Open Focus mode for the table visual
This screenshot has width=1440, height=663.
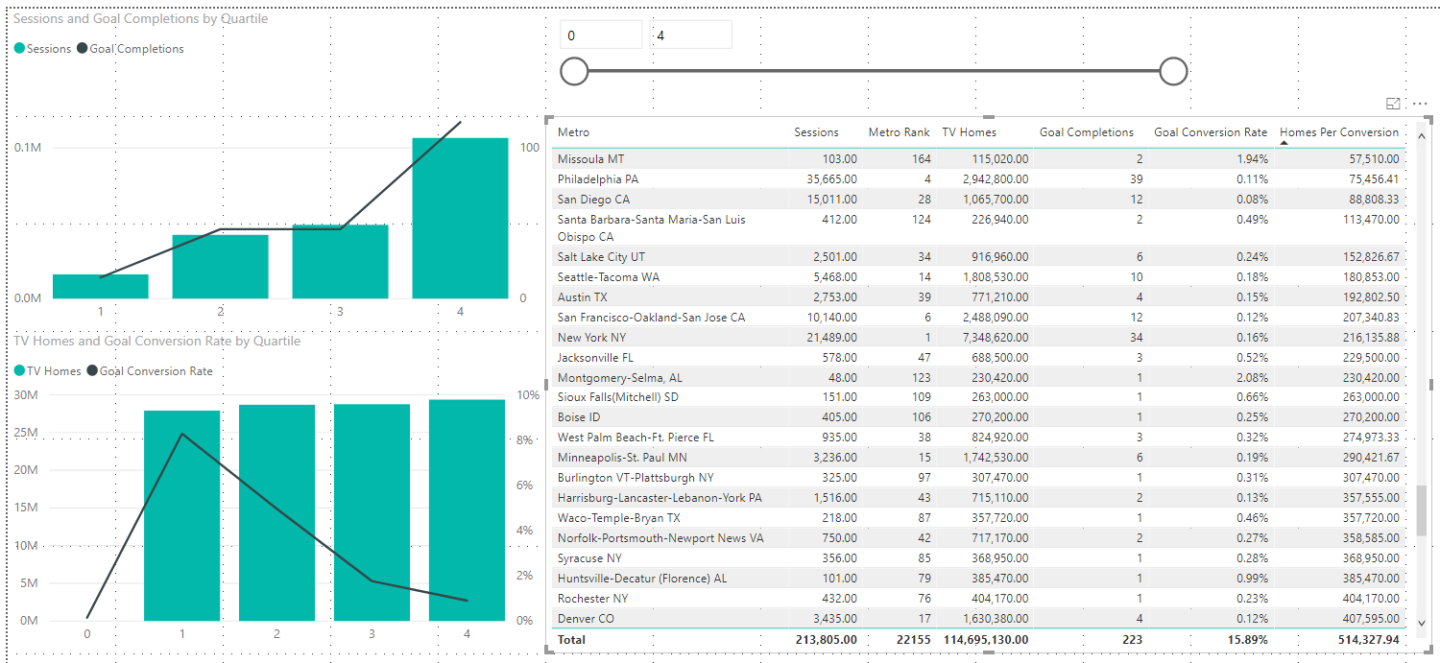(1394, 104)
